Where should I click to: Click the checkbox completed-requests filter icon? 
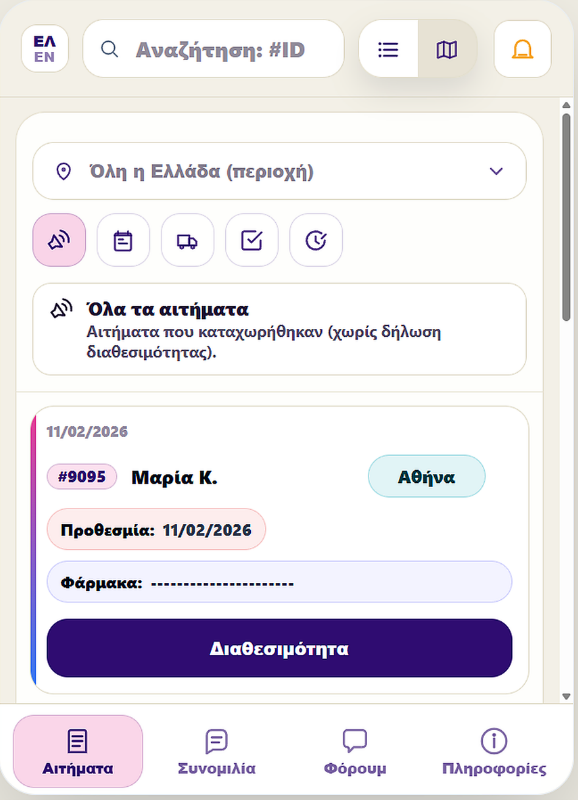click(251, 240)
